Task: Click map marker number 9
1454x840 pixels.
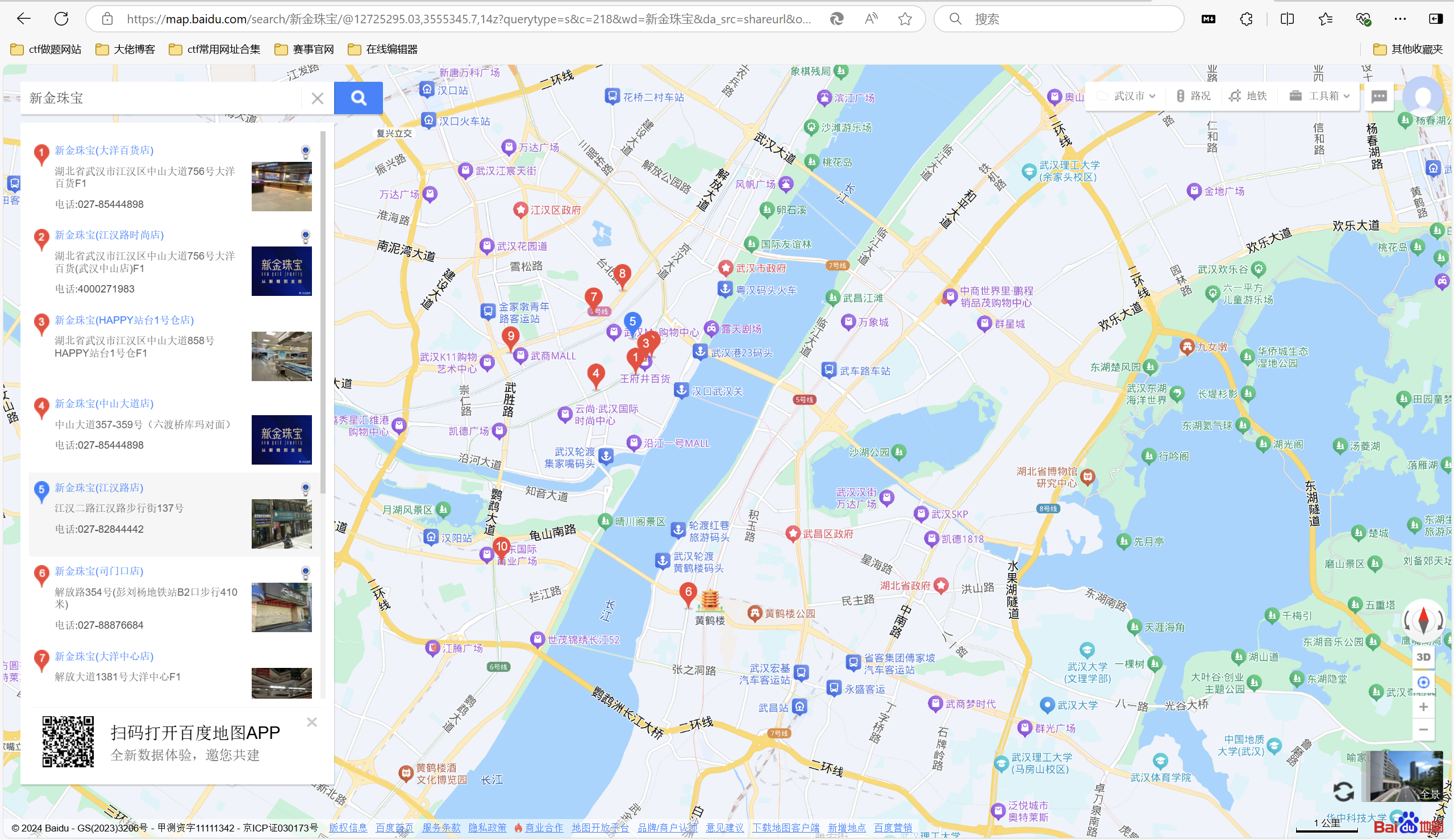Action: [511, 338]
